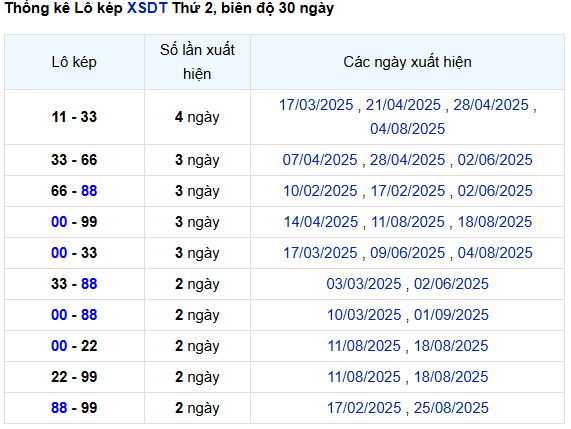Image resolution: width=571 pixels, height=429 pixels.
Task: Open date 07/04/2025 in row 33 - 66
Action: tap(320, 160)
